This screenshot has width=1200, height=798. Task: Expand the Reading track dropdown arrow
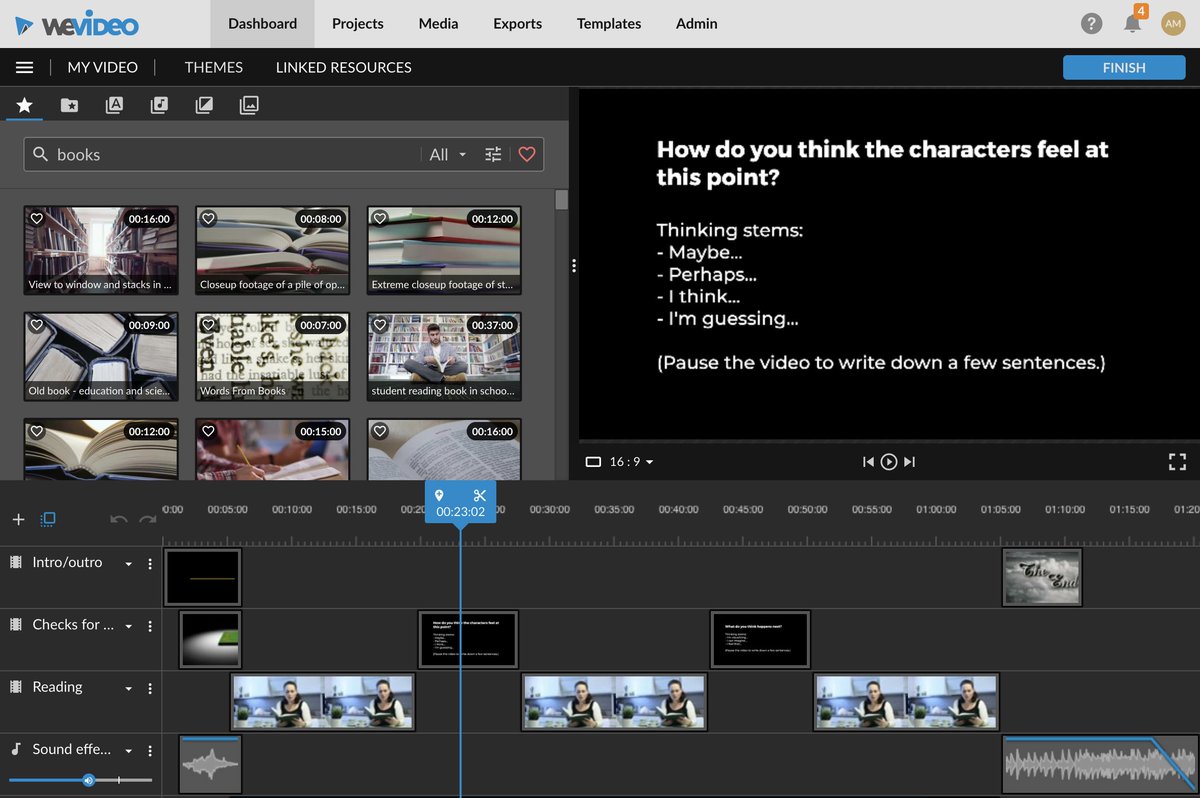128,688
